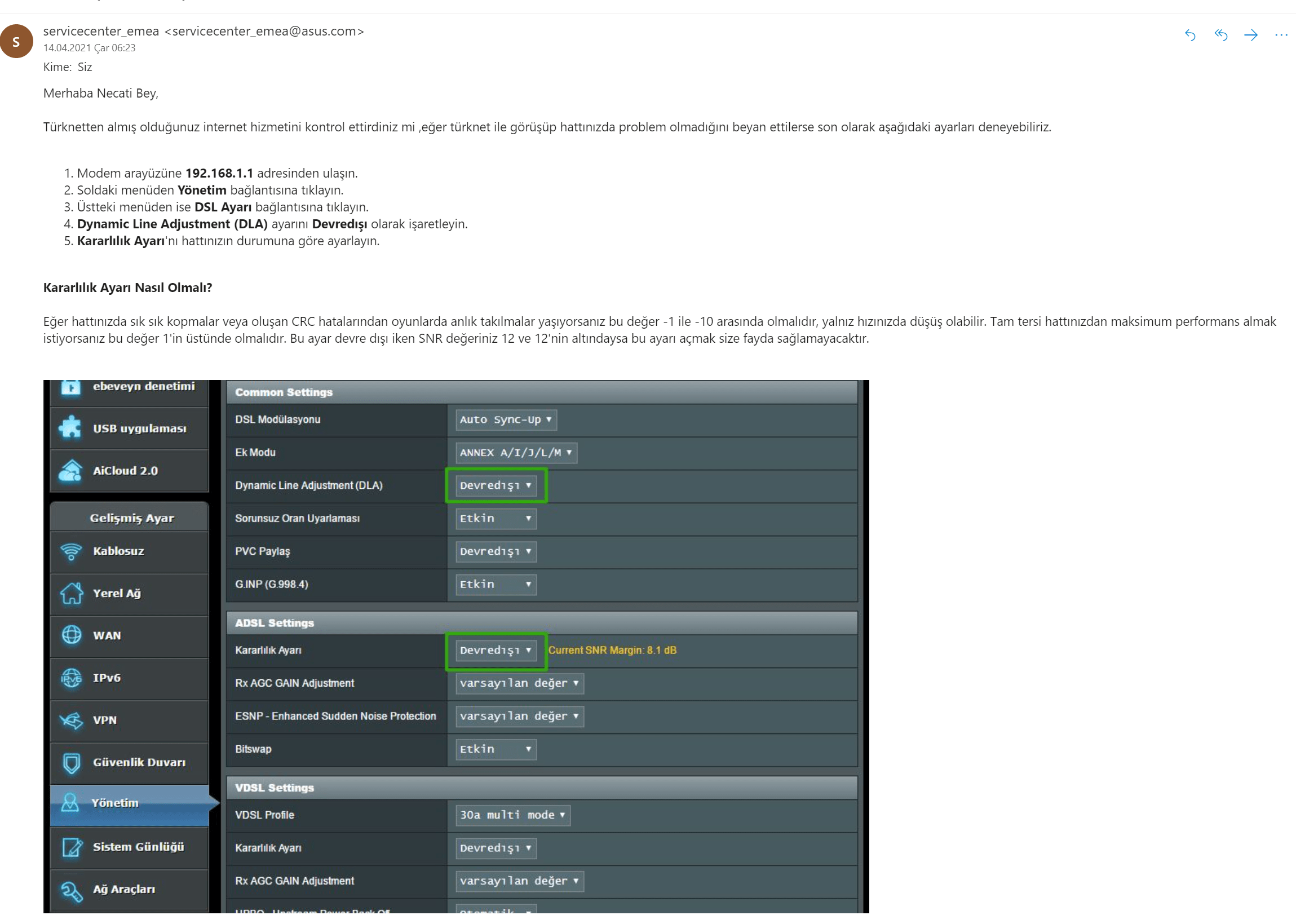Click the sender avatar with letter S
Image resolution: width=1296 pixels, height=924 pixels.
[16, 41]
